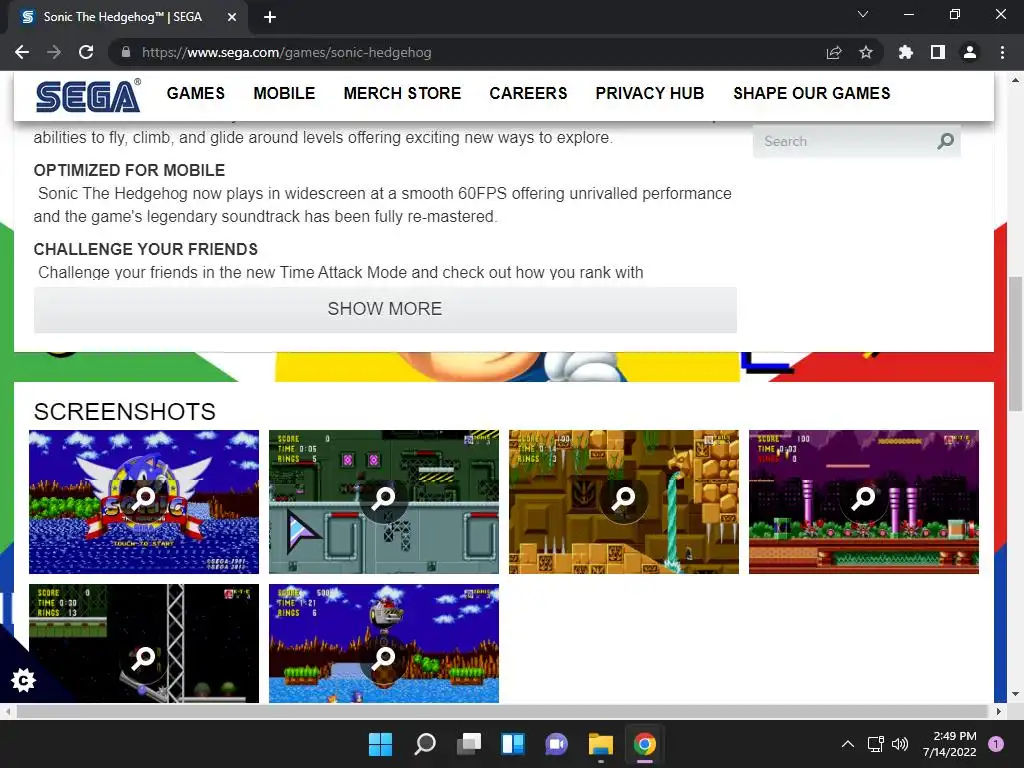Click the network display icon in system tray
The image size is (1024, 768).
coord(875,744)
